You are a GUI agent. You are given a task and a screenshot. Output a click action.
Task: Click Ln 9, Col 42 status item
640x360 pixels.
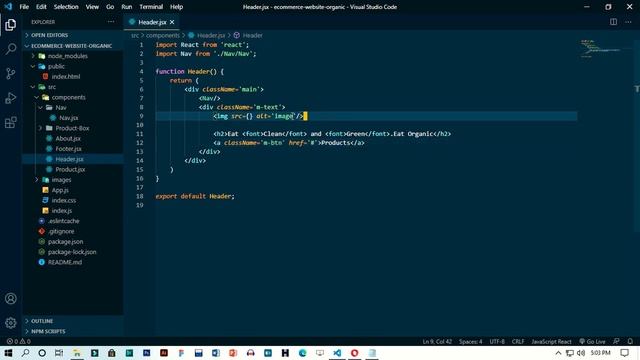coord(437,341)
